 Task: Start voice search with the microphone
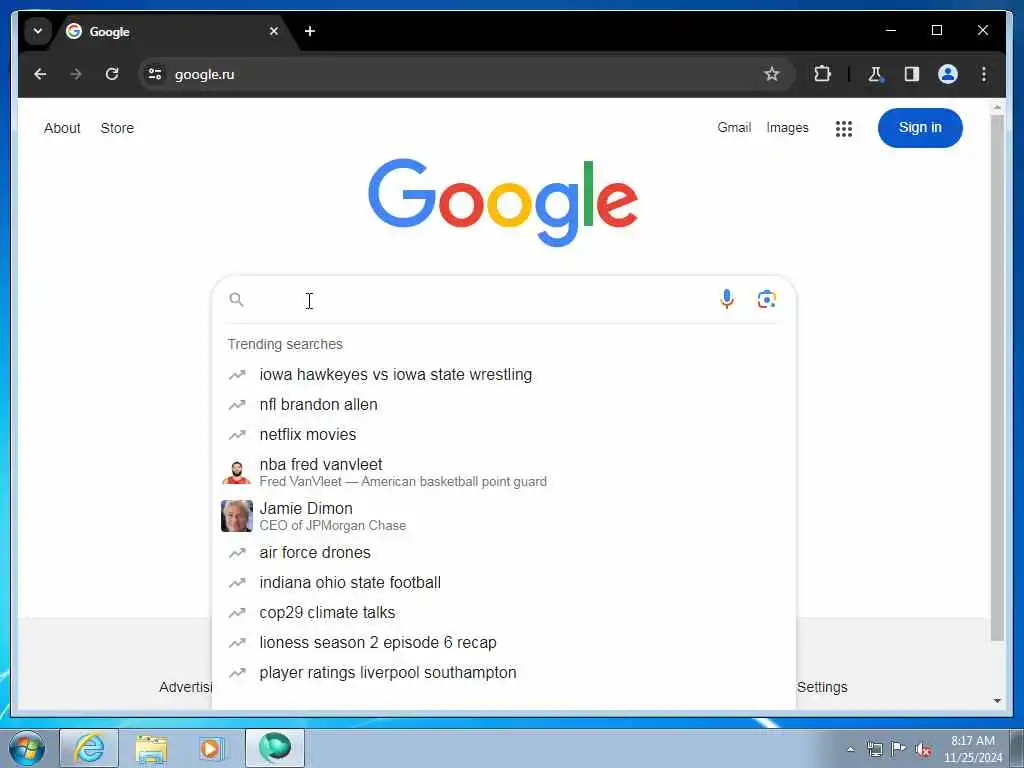727,300
